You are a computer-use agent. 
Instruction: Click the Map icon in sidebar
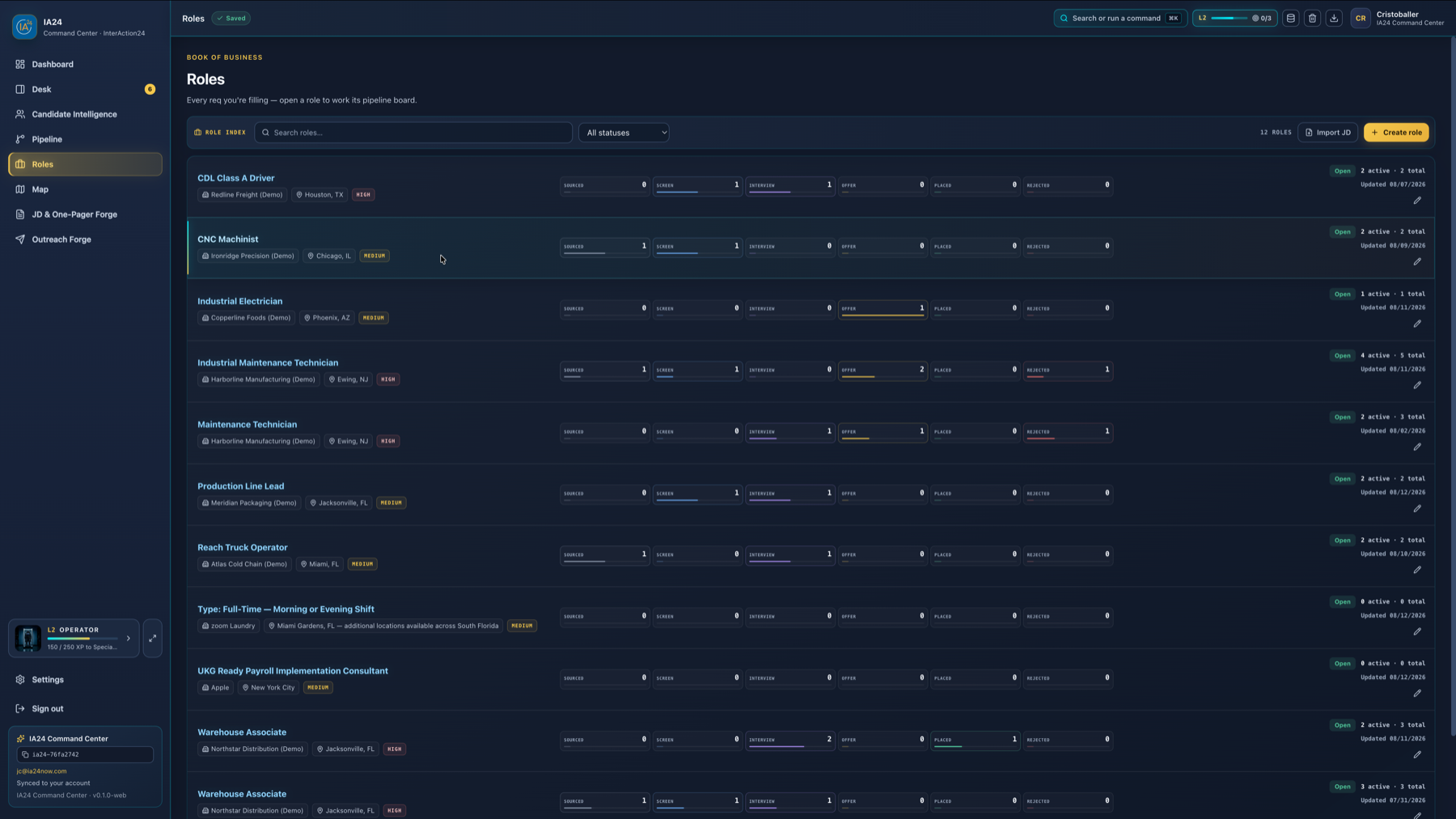click(x=20, y=189)
